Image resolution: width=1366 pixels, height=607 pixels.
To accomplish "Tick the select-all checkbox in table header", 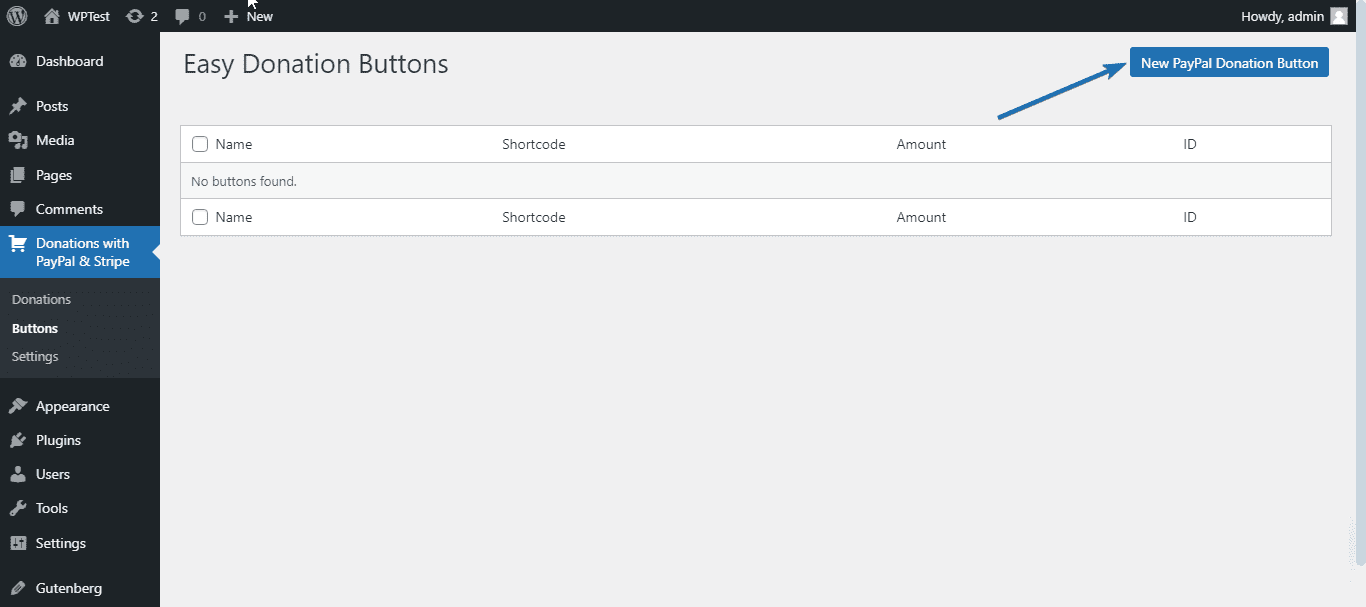I will coord(200,144).
